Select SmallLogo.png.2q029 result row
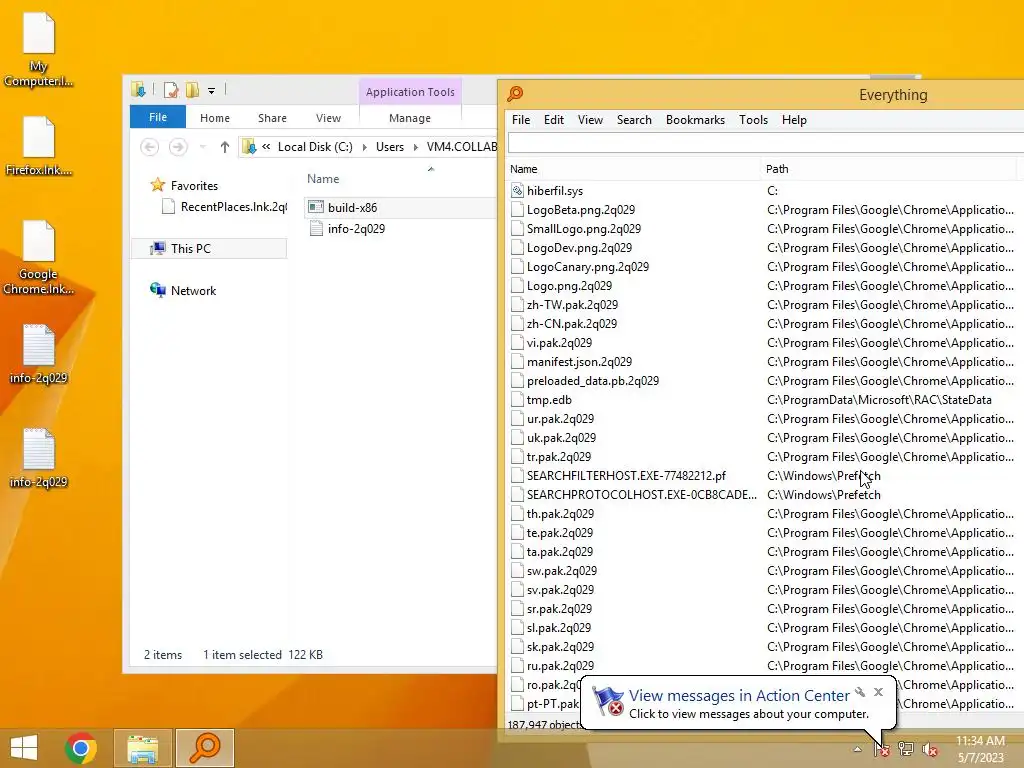 584,229
